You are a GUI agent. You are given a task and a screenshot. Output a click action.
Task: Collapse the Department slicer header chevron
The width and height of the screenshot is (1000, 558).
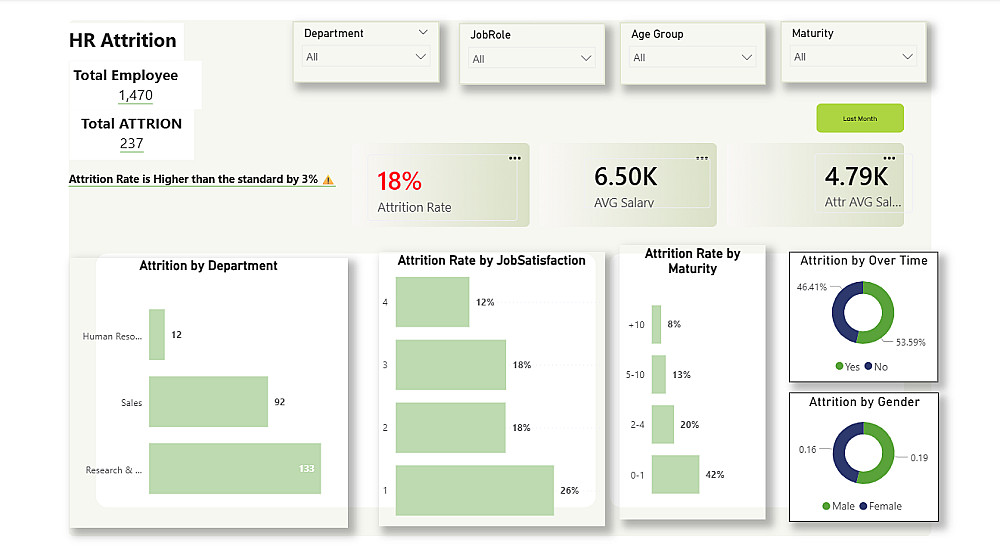pyautogui.click(x=423, y=33)
